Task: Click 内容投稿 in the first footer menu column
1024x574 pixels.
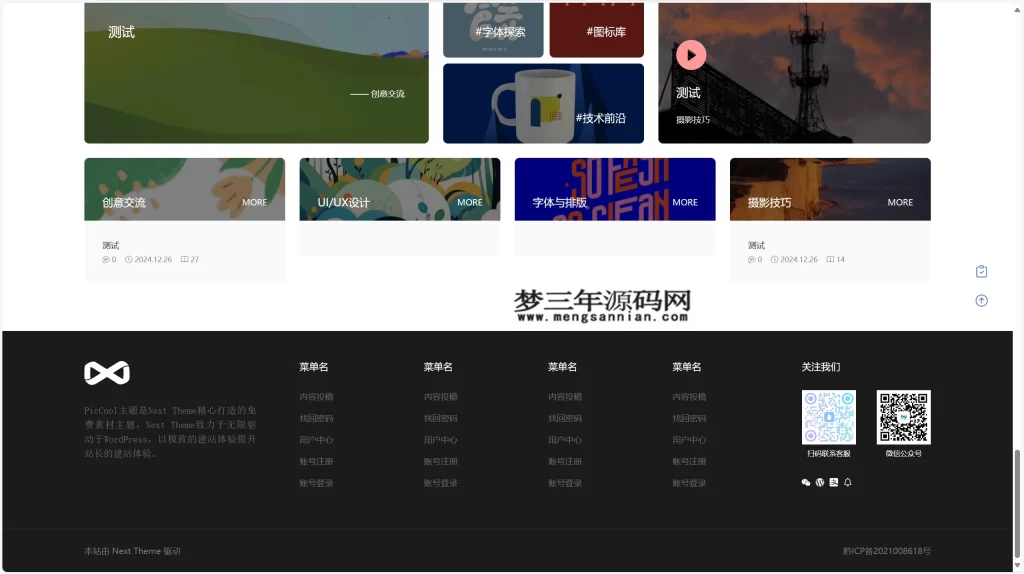Action: click(316, 397)
